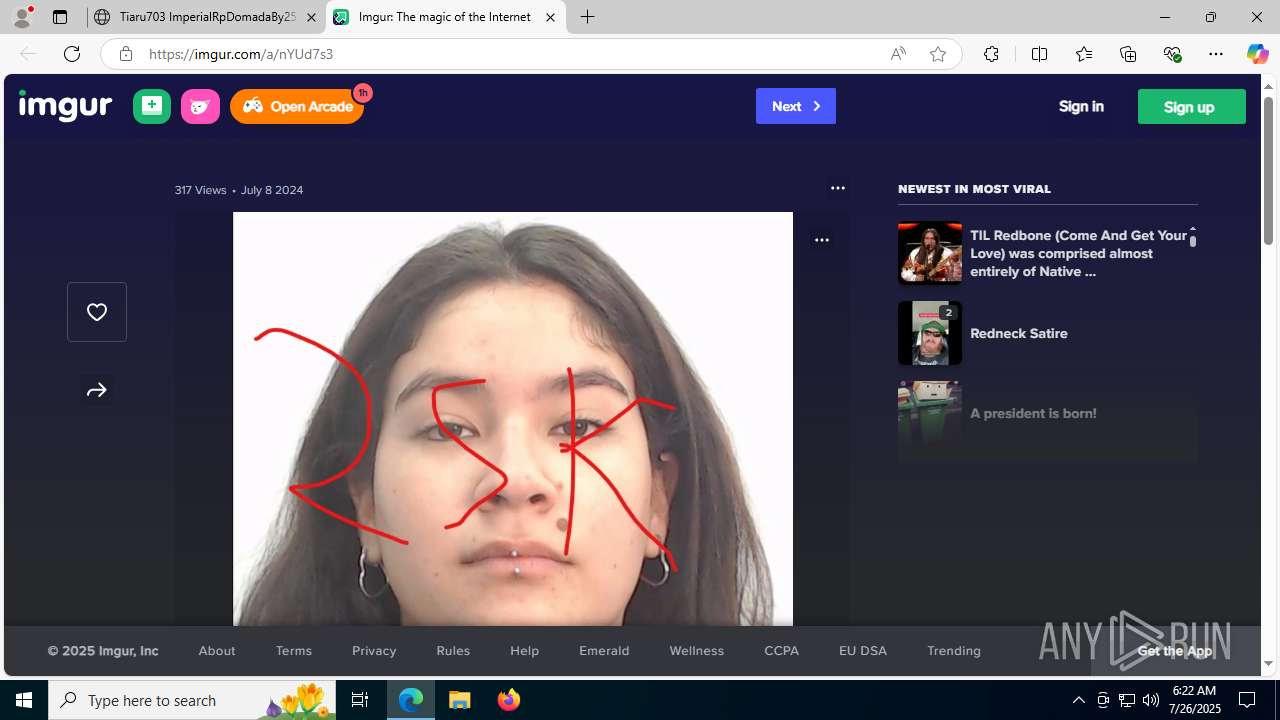The width and height of the screenshot is (1280, 720).
Task: Click the green New Post plus icon
Action: [x=152, y=106]
